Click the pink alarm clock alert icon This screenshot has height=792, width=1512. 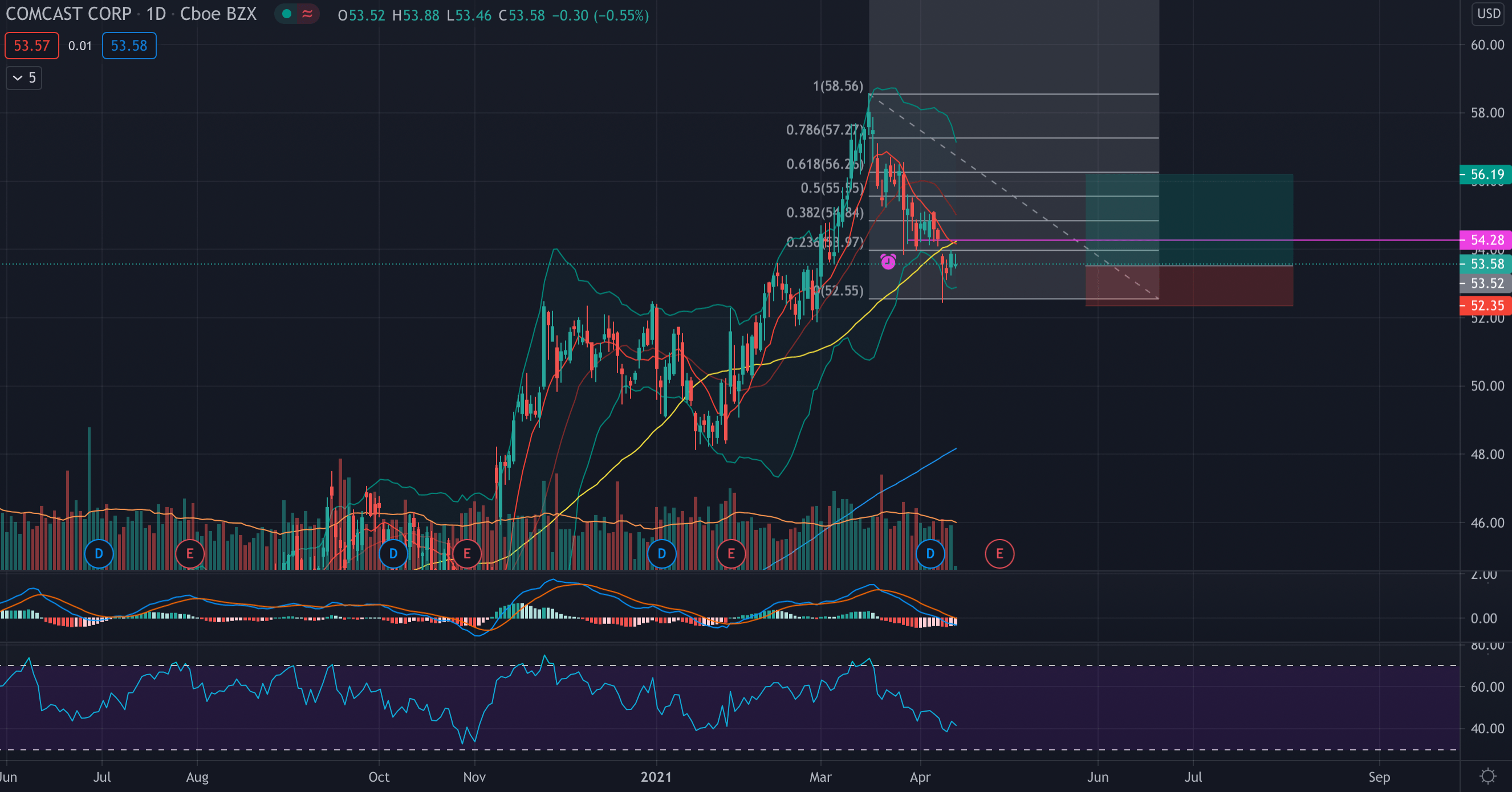coord(888,261)
